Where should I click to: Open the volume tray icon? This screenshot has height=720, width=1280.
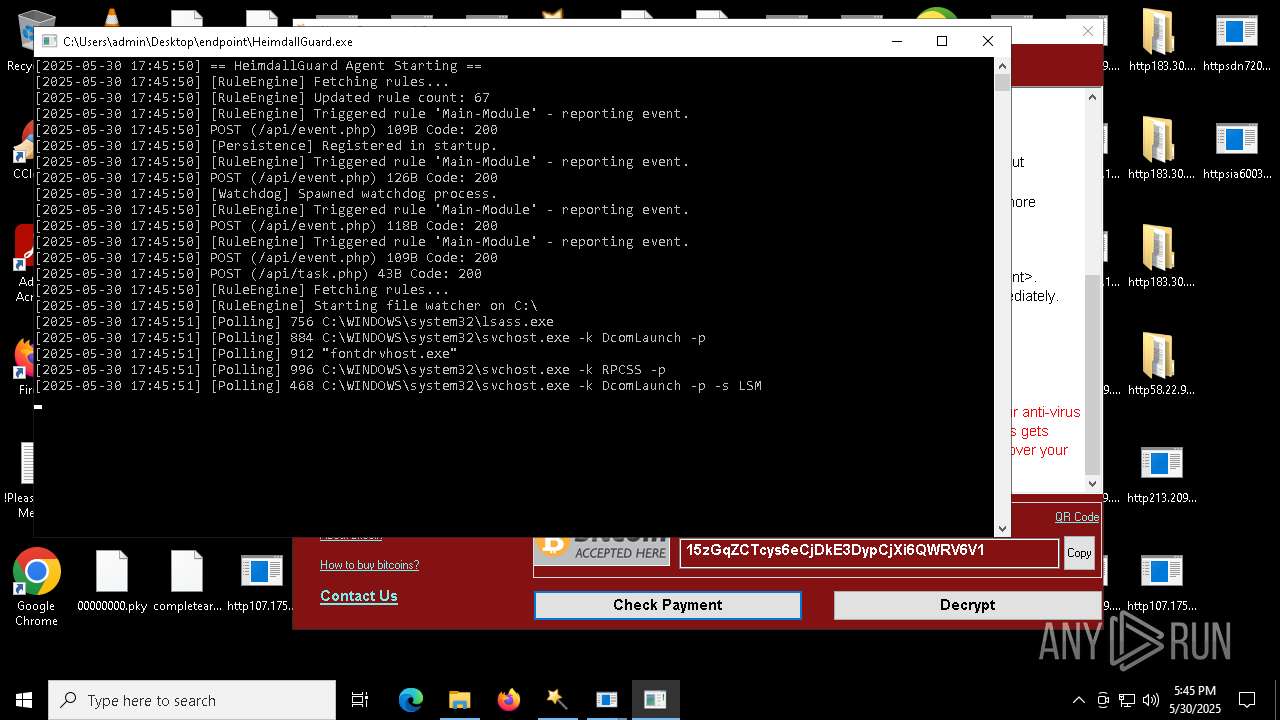click(x=1151, y=700)
